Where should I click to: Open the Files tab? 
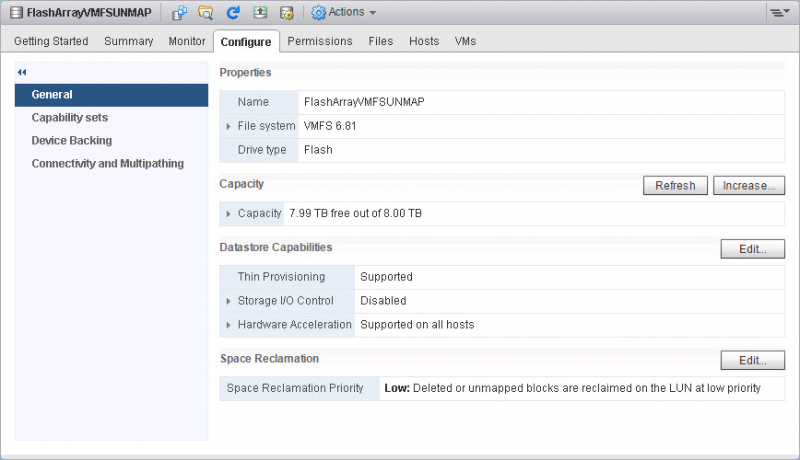[381, 41]
